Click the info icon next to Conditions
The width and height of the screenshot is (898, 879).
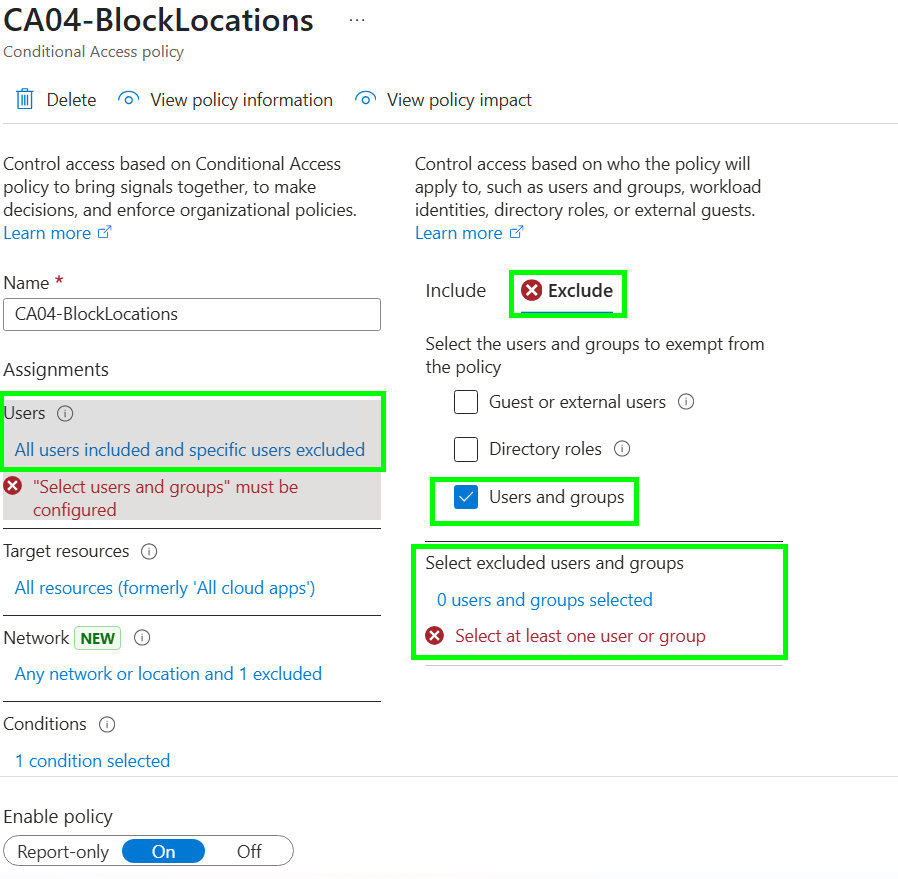(107, 724)
